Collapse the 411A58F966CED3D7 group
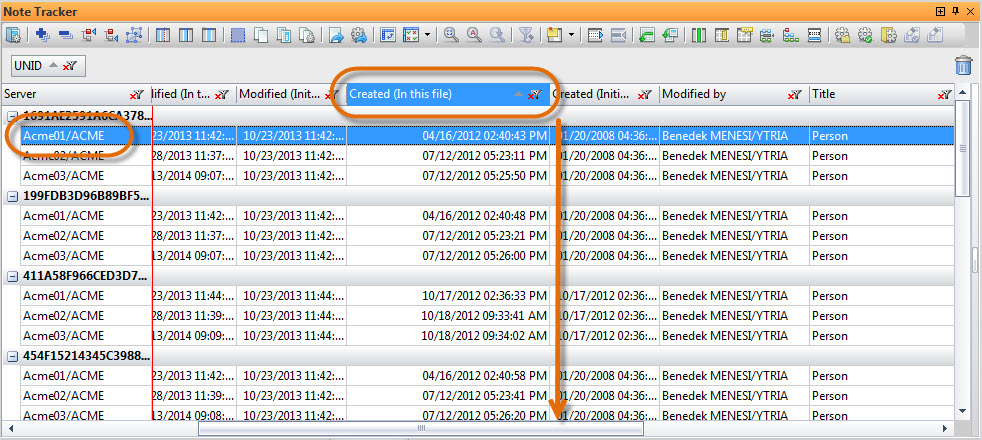The image size is (982, 440). coord(13,276)
